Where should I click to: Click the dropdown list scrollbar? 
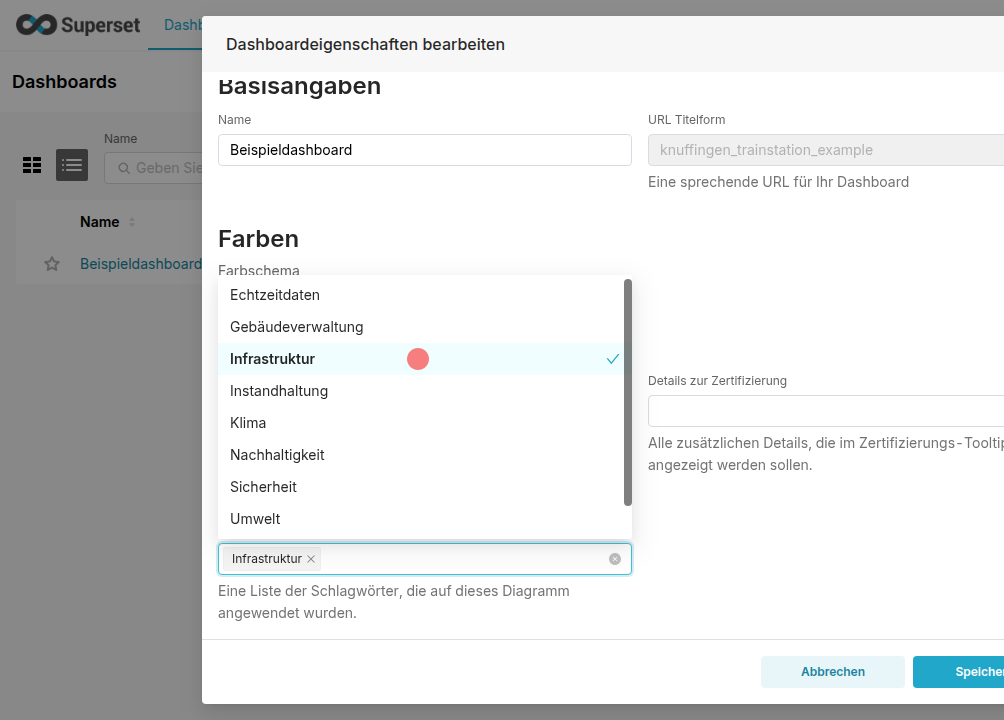coord(628,392)
